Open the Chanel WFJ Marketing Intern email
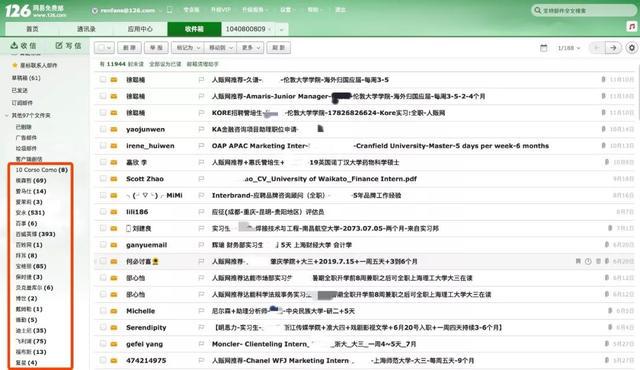The image size is (640, 370). click(x=343, y=360)
